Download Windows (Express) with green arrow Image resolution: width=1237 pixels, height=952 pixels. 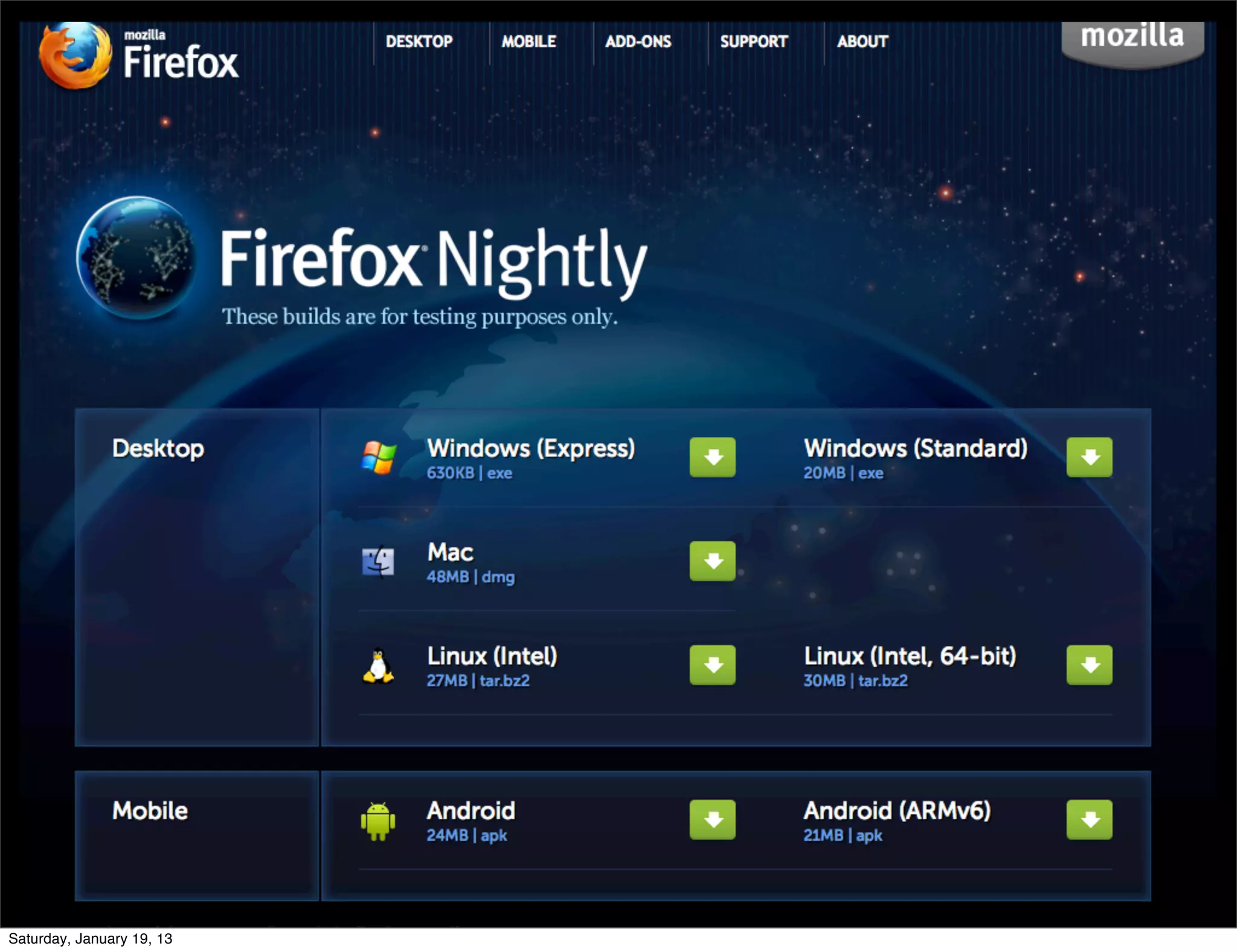(x=712, y=457)
